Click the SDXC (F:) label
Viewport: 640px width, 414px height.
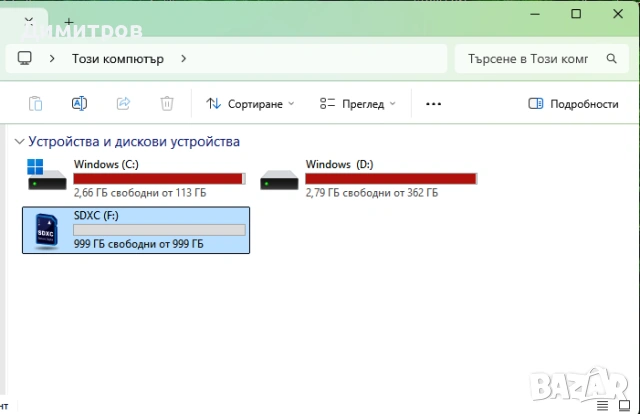[96, 215]
